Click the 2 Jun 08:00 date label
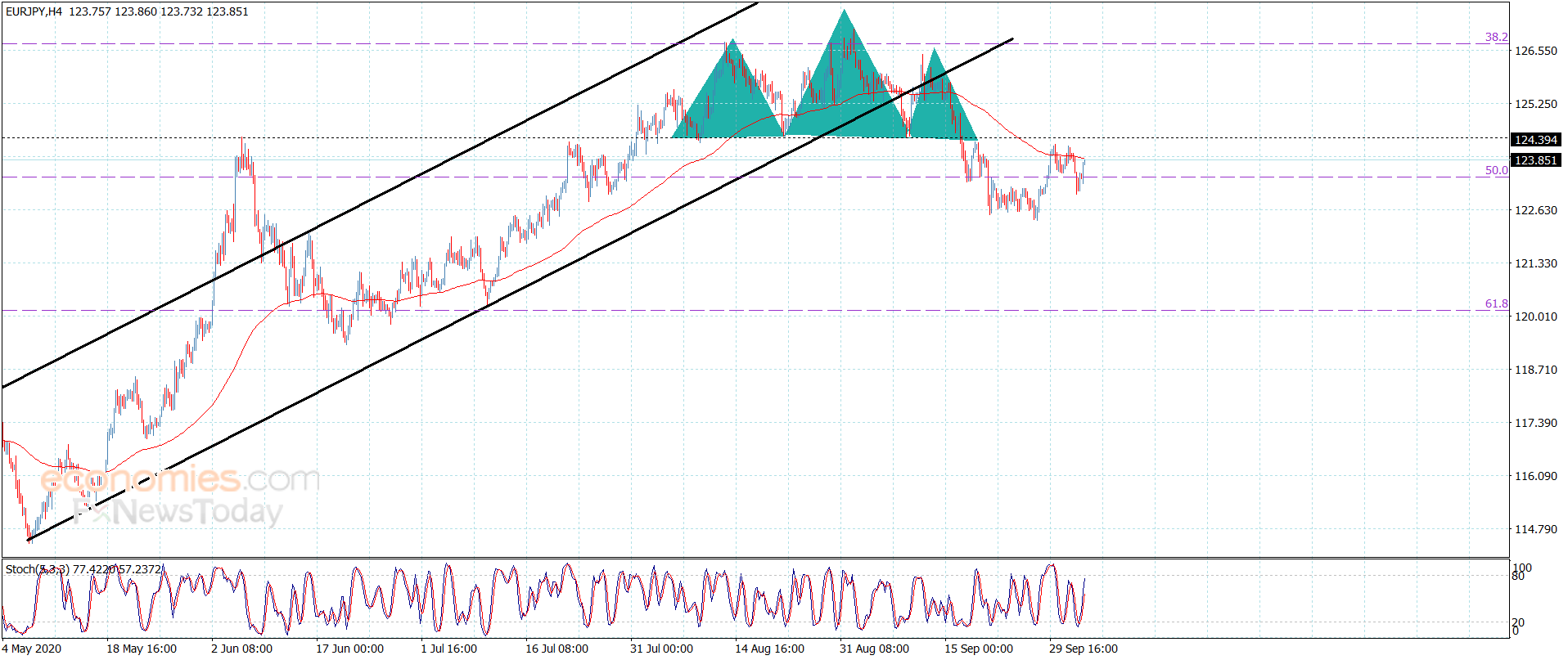The image size is (1568, 660). [242, 649]
